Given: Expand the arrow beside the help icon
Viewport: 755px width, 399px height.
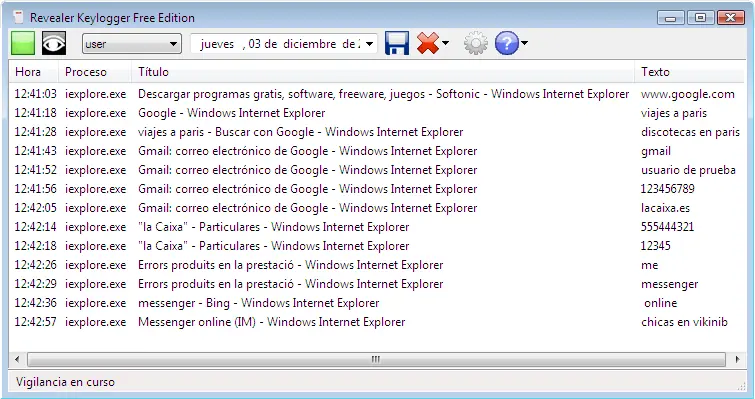Looking at the screenshot, I should pyautogui.click(x=524, y=44).
